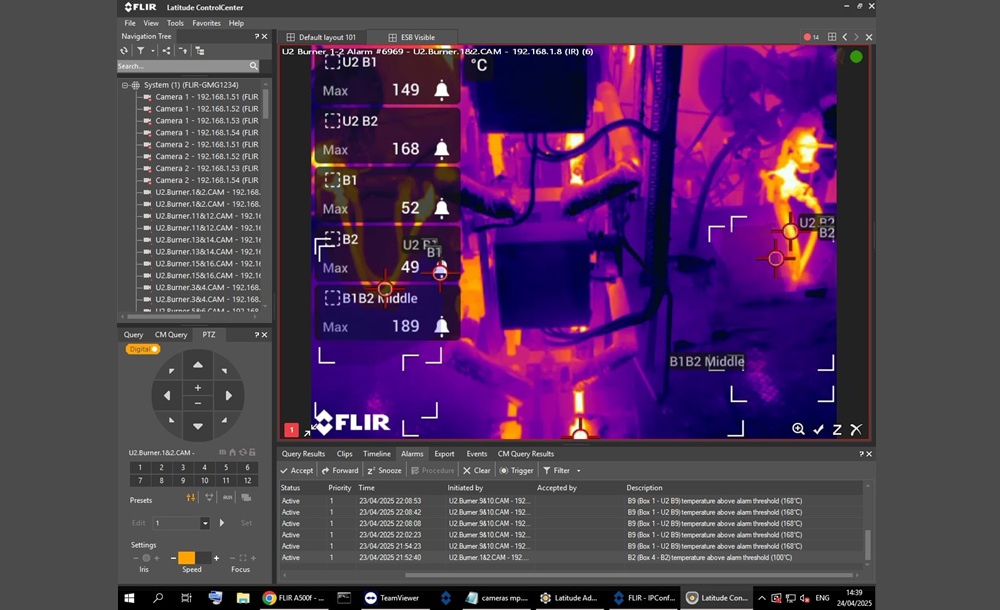Viewport: 1000px width, 610px height.
Task: Accept alarm with checkmark icon on video tile
Action: coord(819,429)
